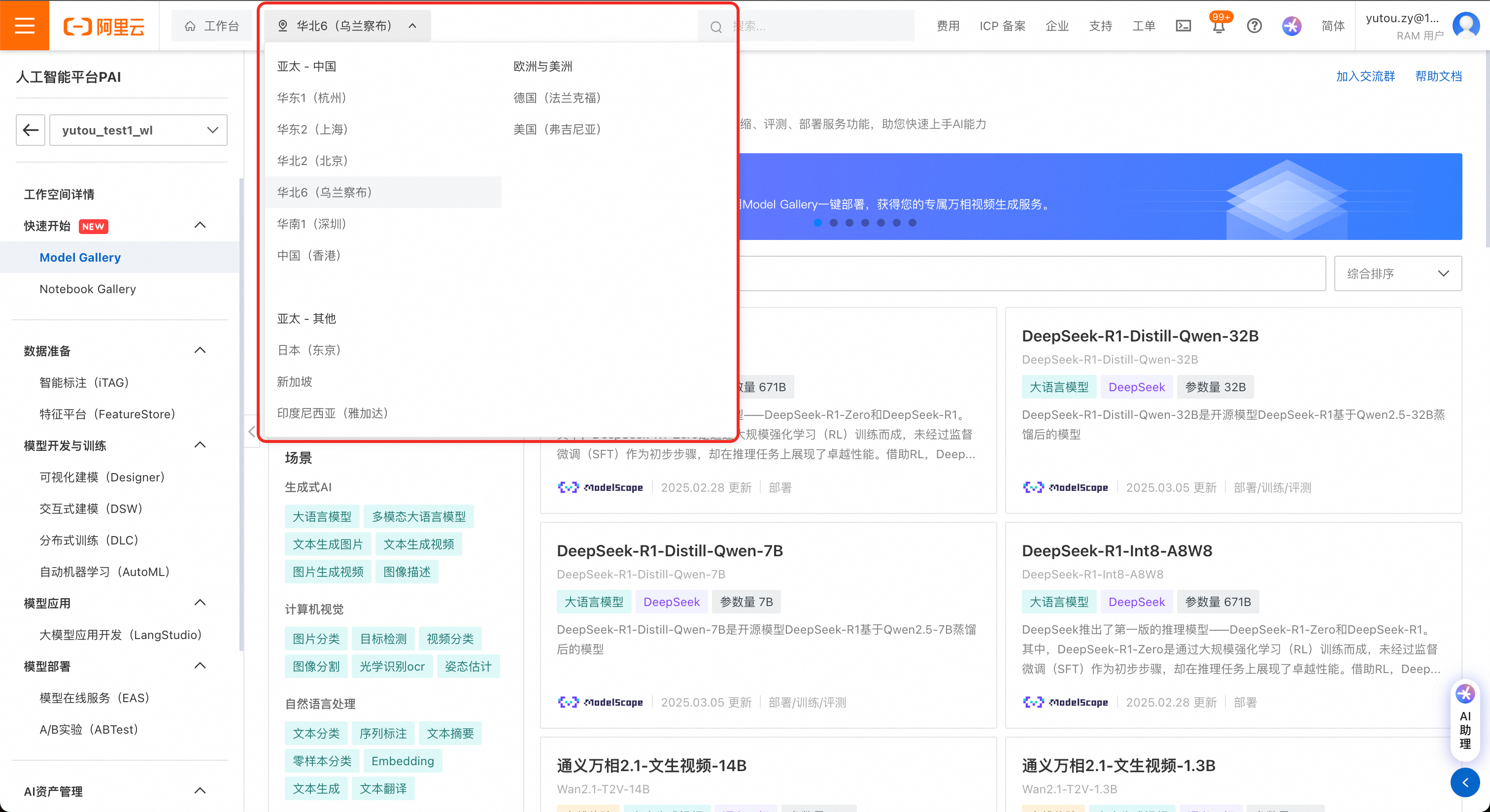
Task: Collapse the 快速开始 sidebar section
Action: 200,226
